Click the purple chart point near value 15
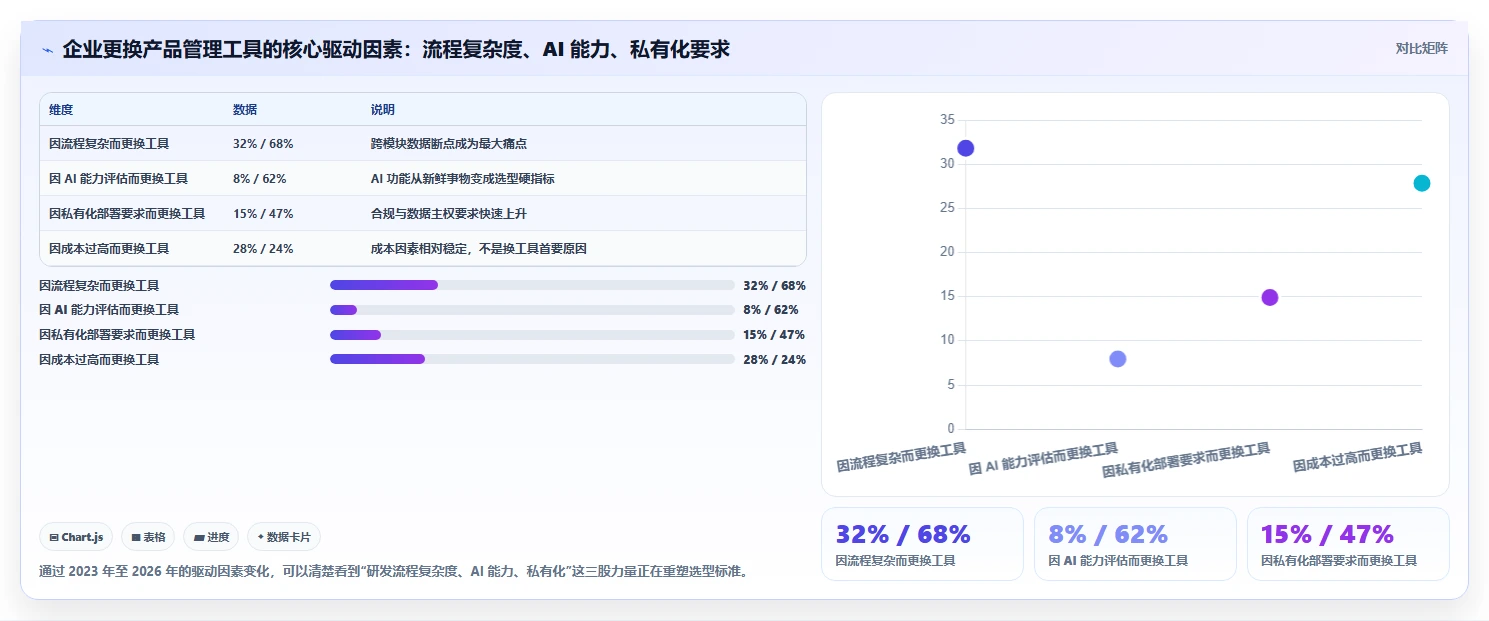Viewport: 1489px width, 621px height. point(1270,297)
